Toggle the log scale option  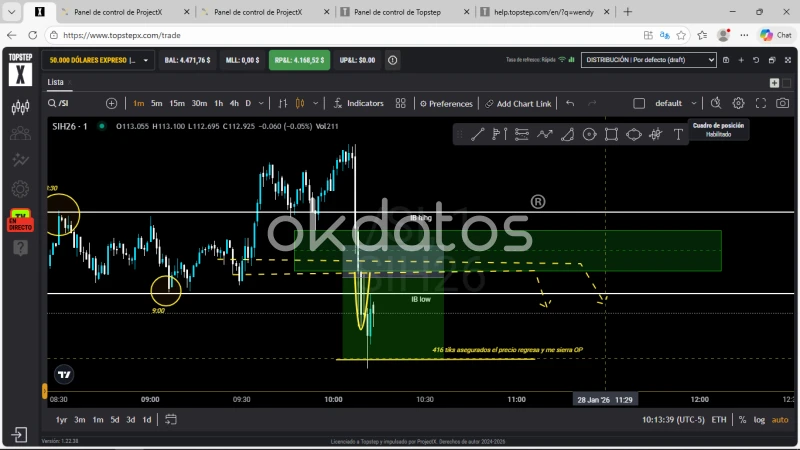click(759, 420)
